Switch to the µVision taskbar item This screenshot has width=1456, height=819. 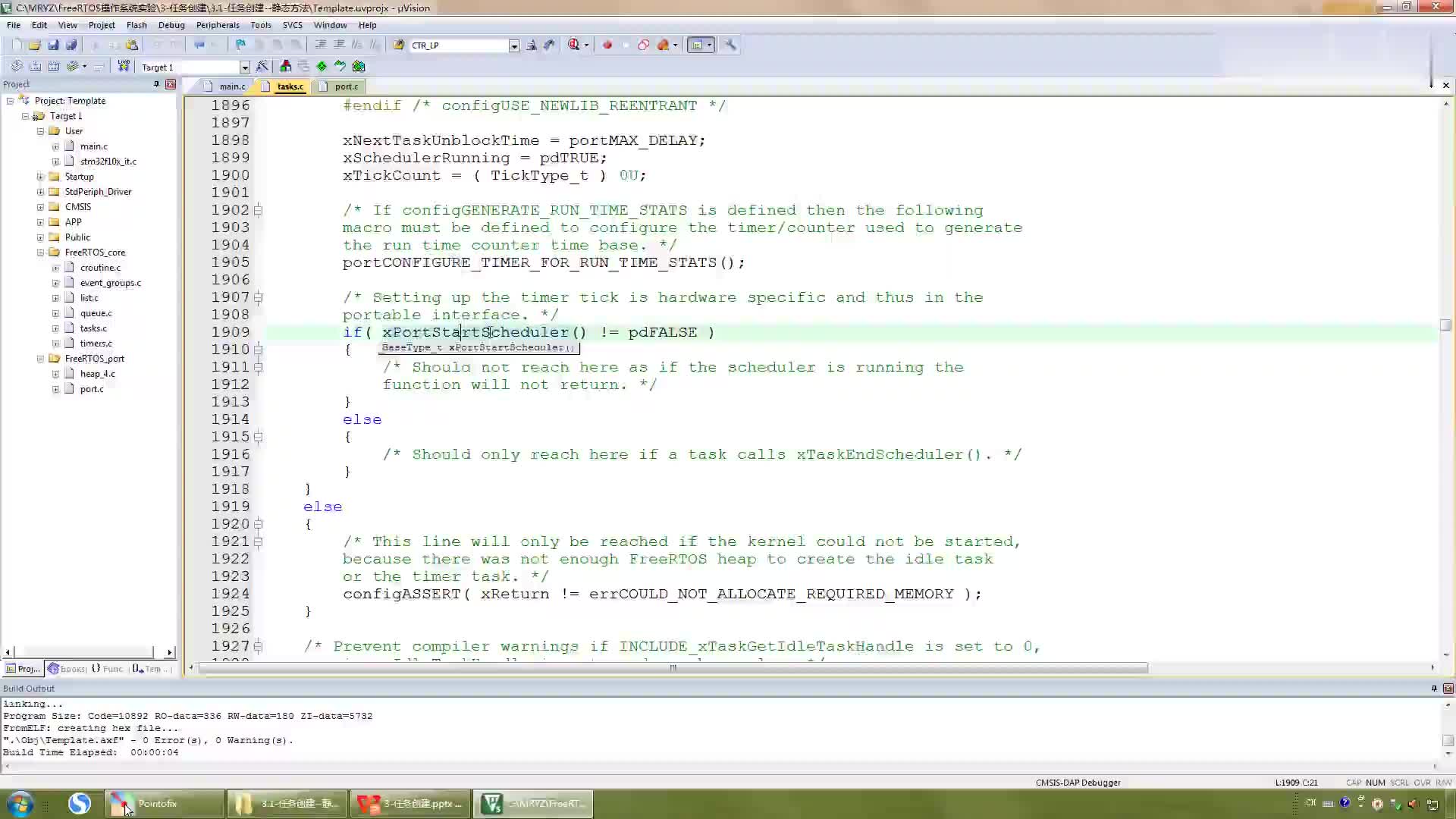pyautogui.click(x=535, y=804)
